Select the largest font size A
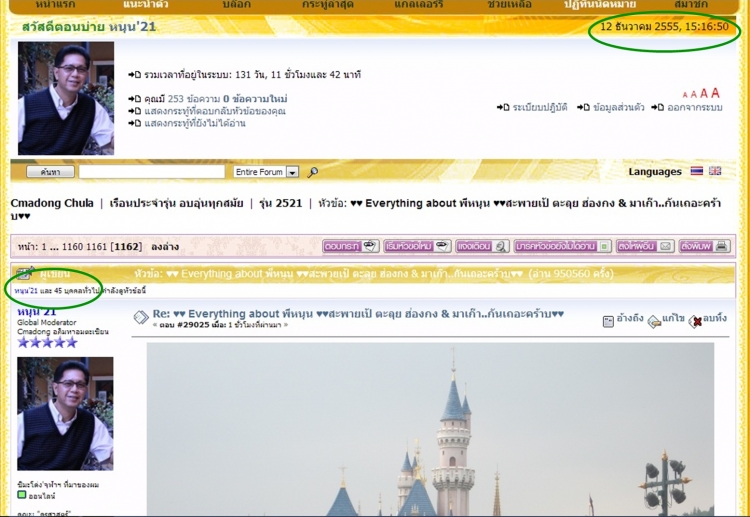The image size is (750, 517). (x=715, y=93)
